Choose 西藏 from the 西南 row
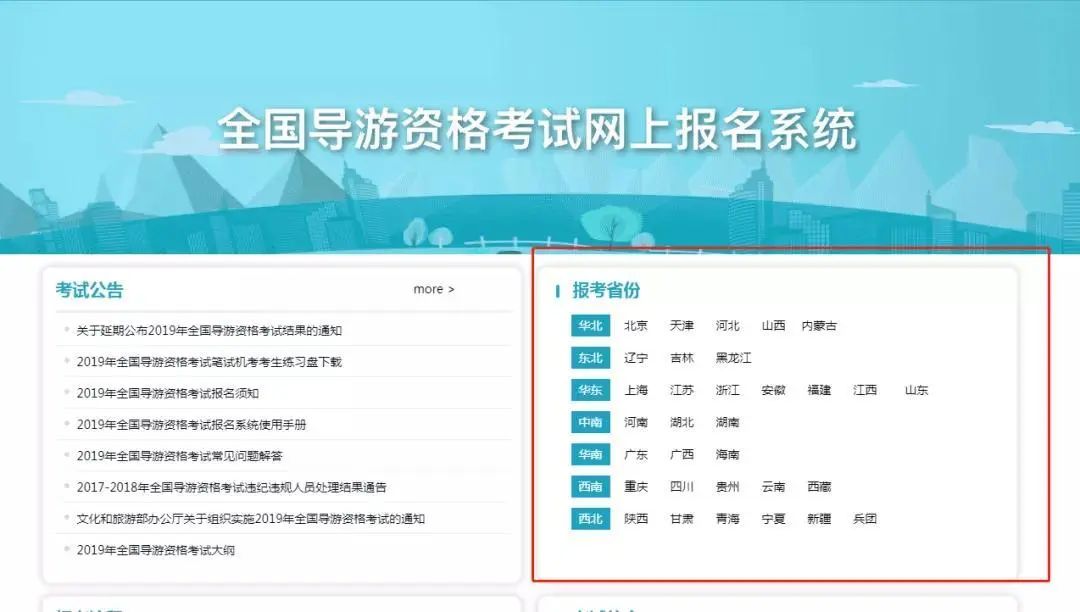This screenshot has height=612, width=1080. (x=819, y=487)
